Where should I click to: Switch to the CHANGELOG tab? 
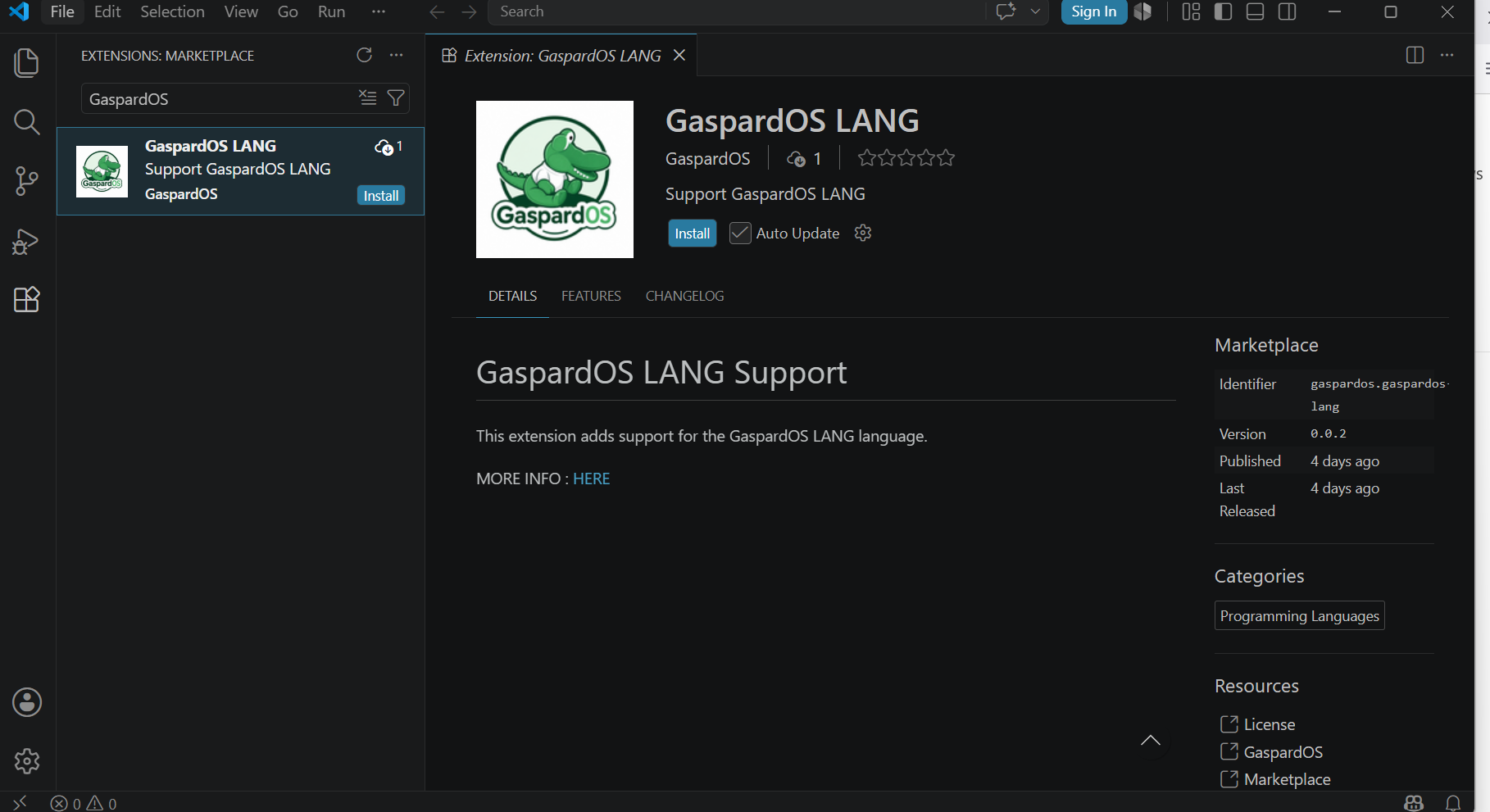[685, 296]
